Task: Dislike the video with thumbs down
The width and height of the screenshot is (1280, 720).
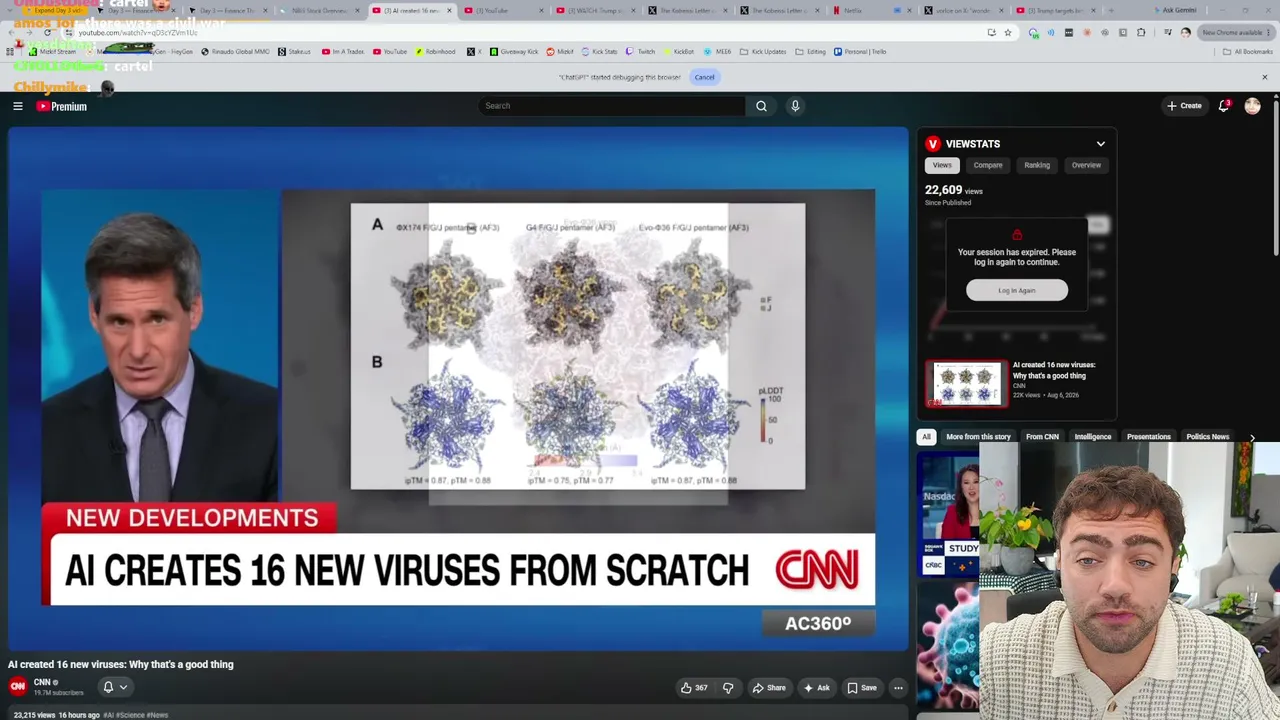Action: [x=728, y=688]
